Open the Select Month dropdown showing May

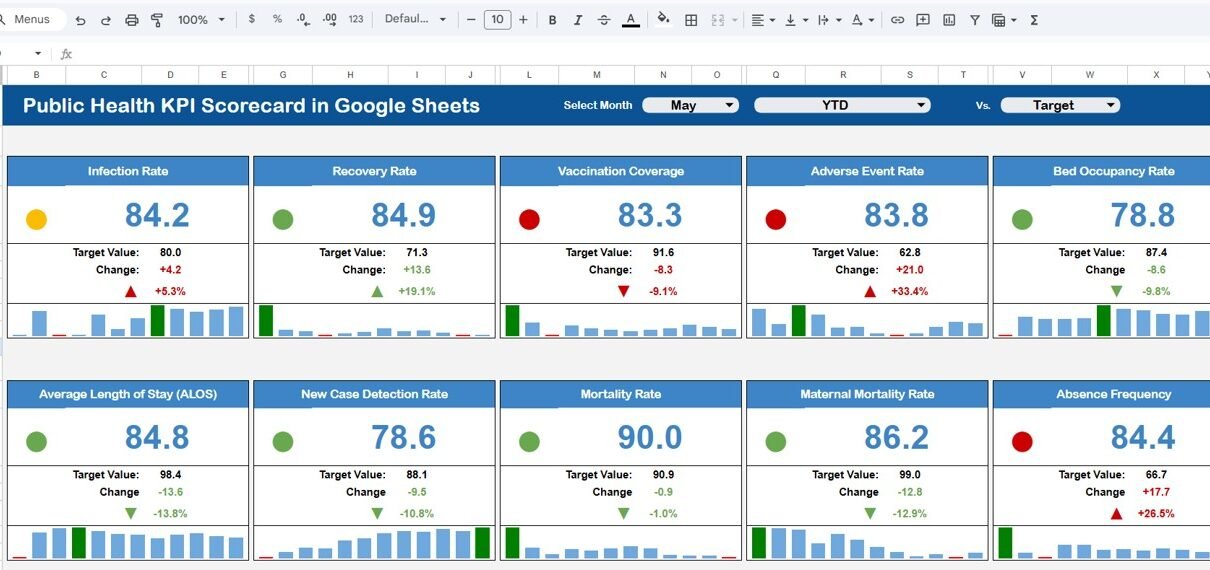(690, 105)
